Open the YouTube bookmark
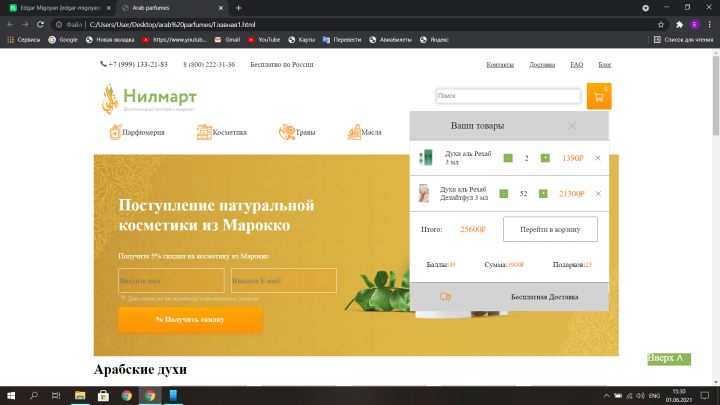 pyautogui.click(x=264, y=40)
